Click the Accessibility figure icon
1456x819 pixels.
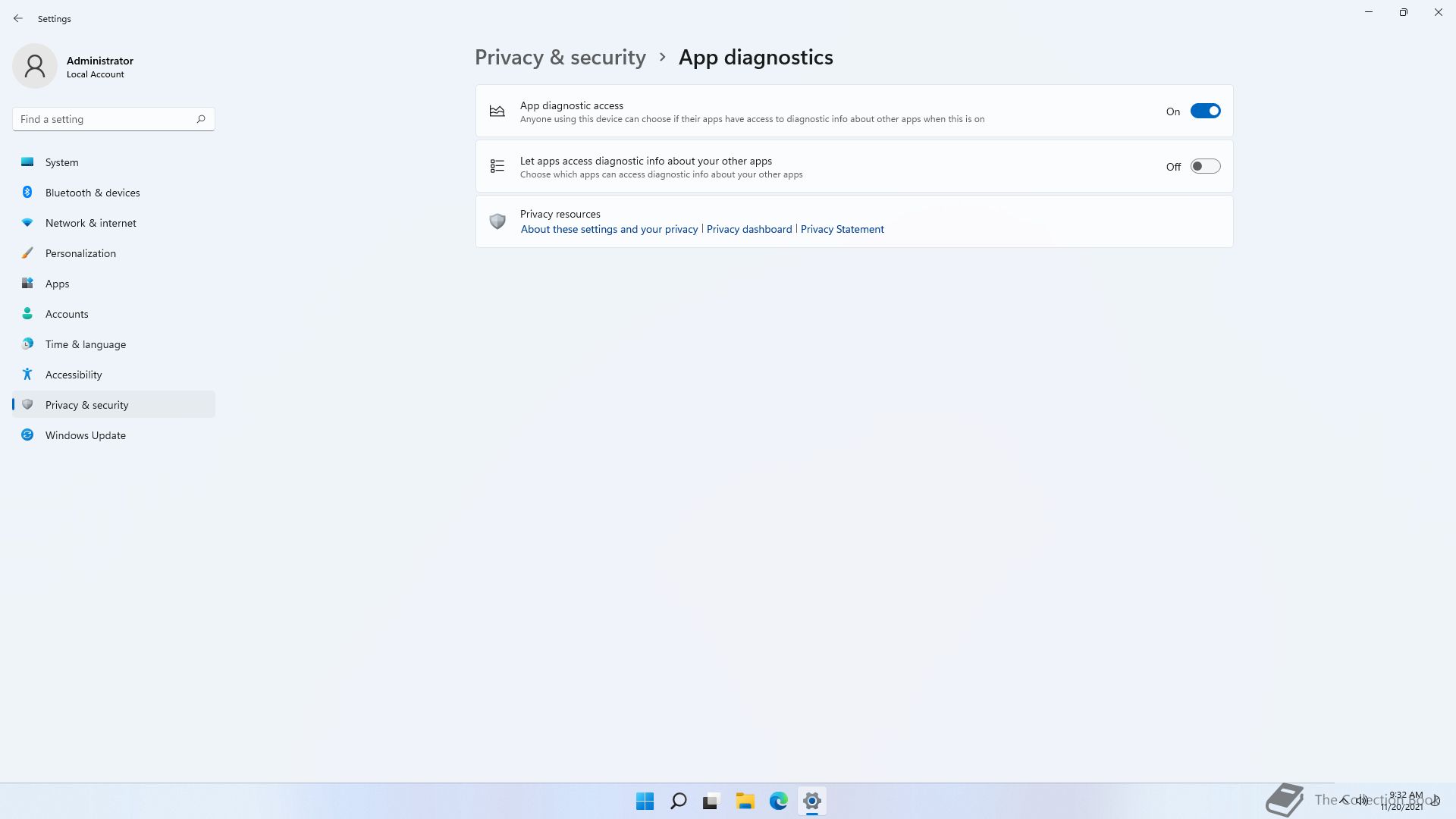[27, 374]
